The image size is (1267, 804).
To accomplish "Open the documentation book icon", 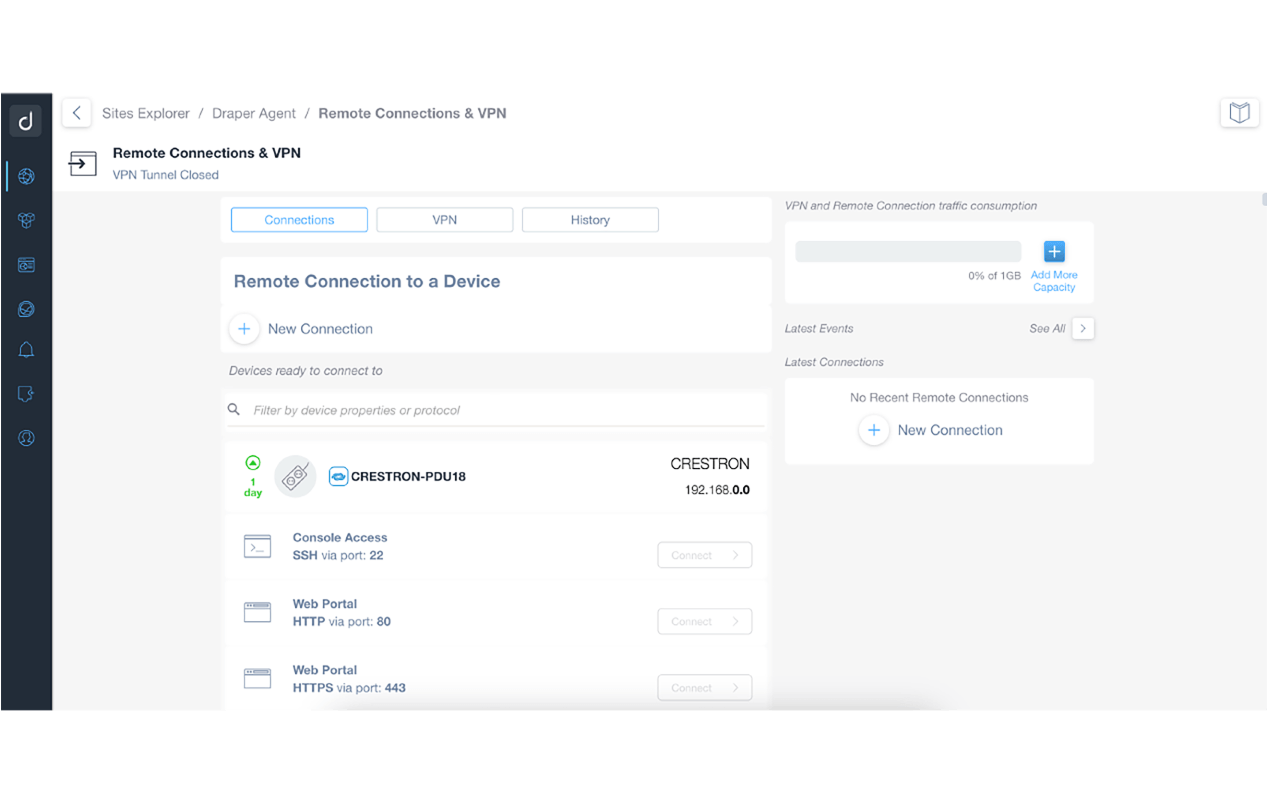I will pos(1239,113).
